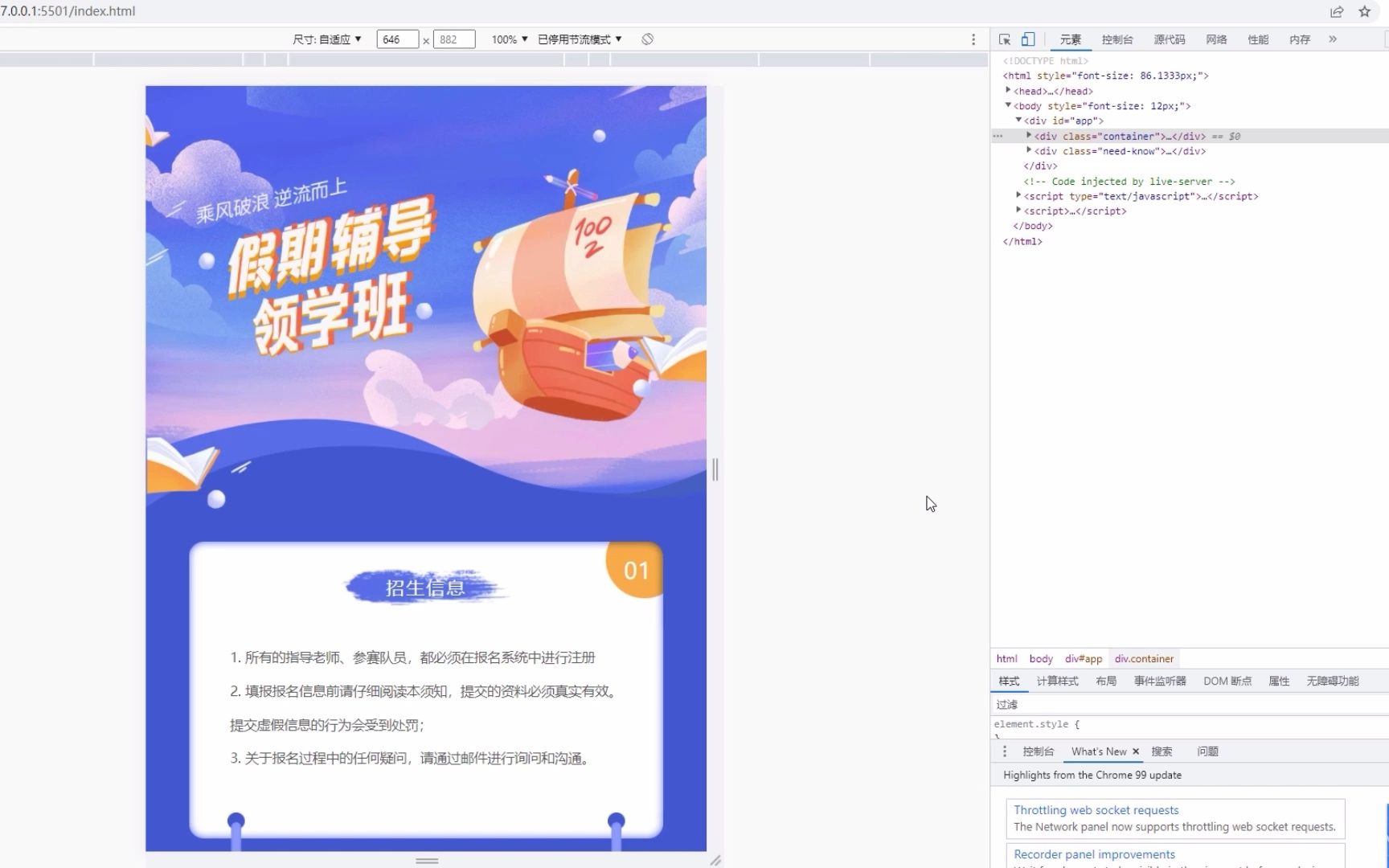This screenshot has height=868, width=1389.
Task: Toggle the device toolbar icon
Action: [1028, 39]
